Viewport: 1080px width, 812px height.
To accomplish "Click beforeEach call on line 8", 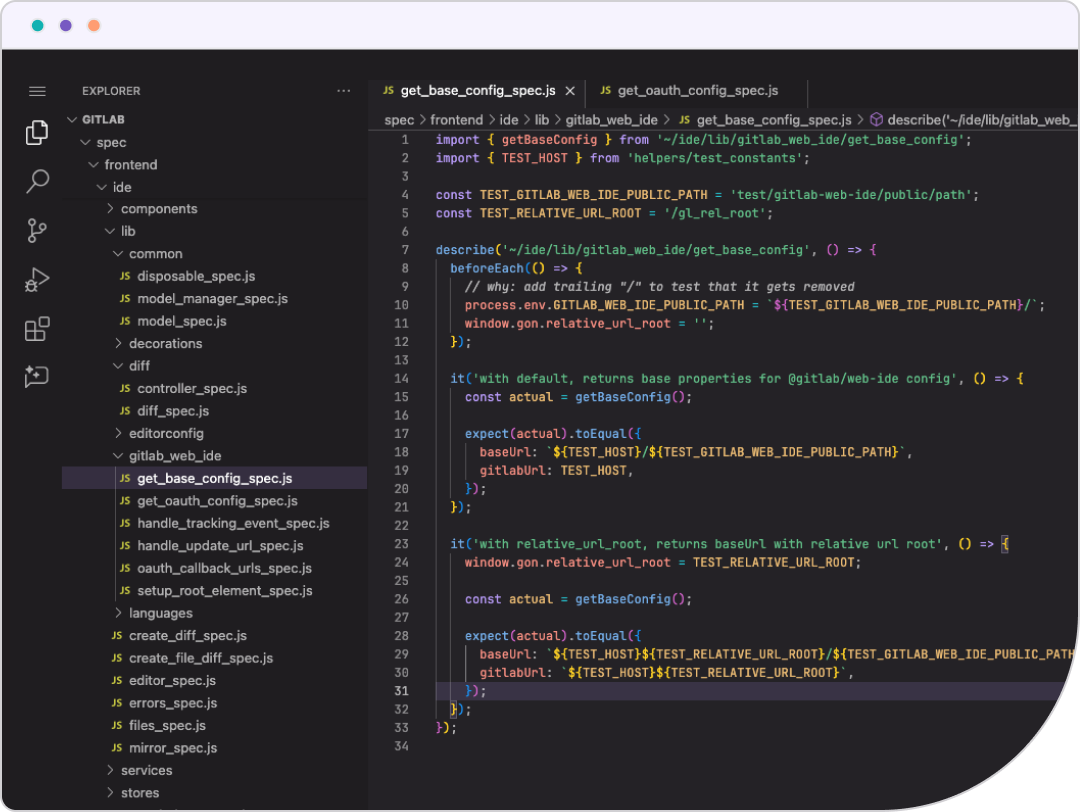I will 486,269.
